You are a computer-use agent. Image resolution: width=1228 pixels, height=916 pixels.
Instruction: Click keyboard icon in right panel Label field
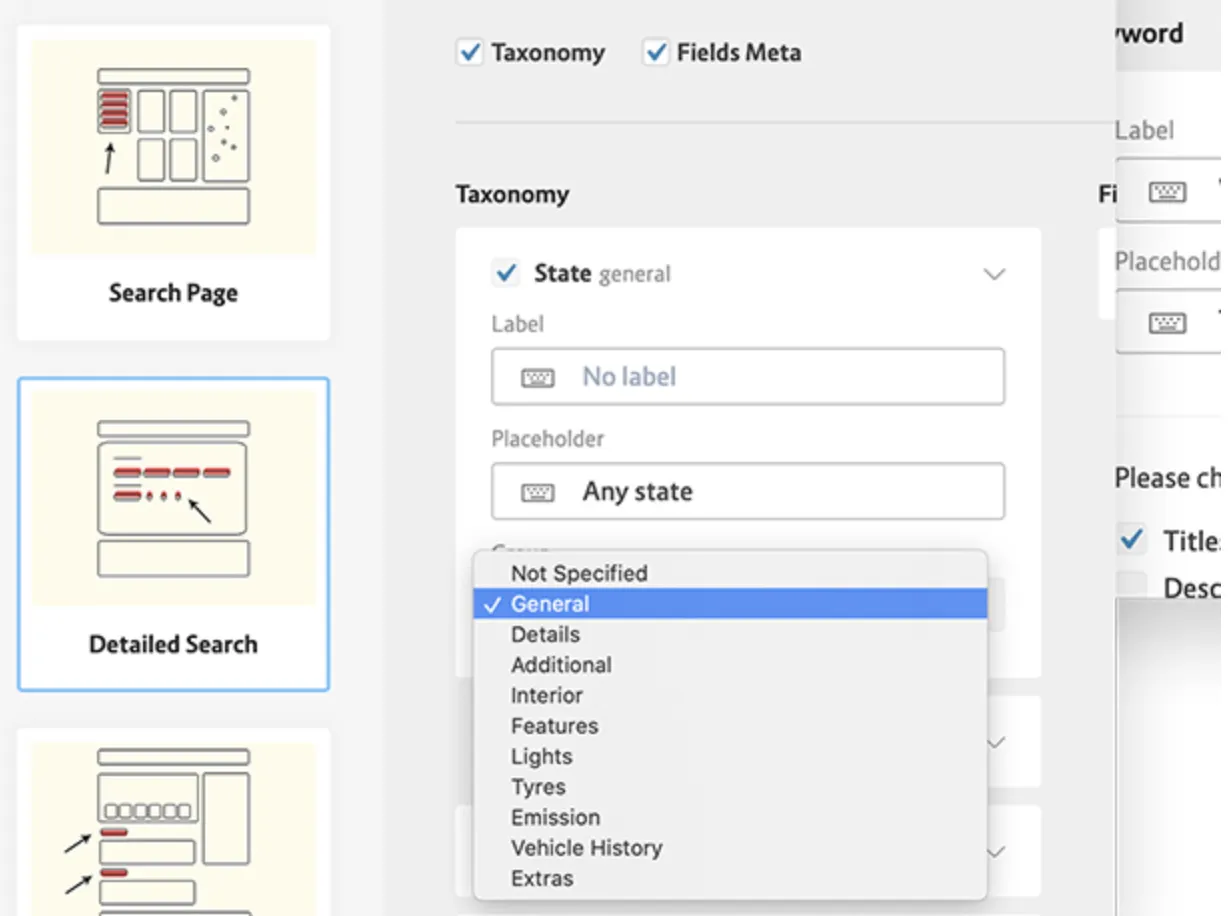[x=1167, y=192]
